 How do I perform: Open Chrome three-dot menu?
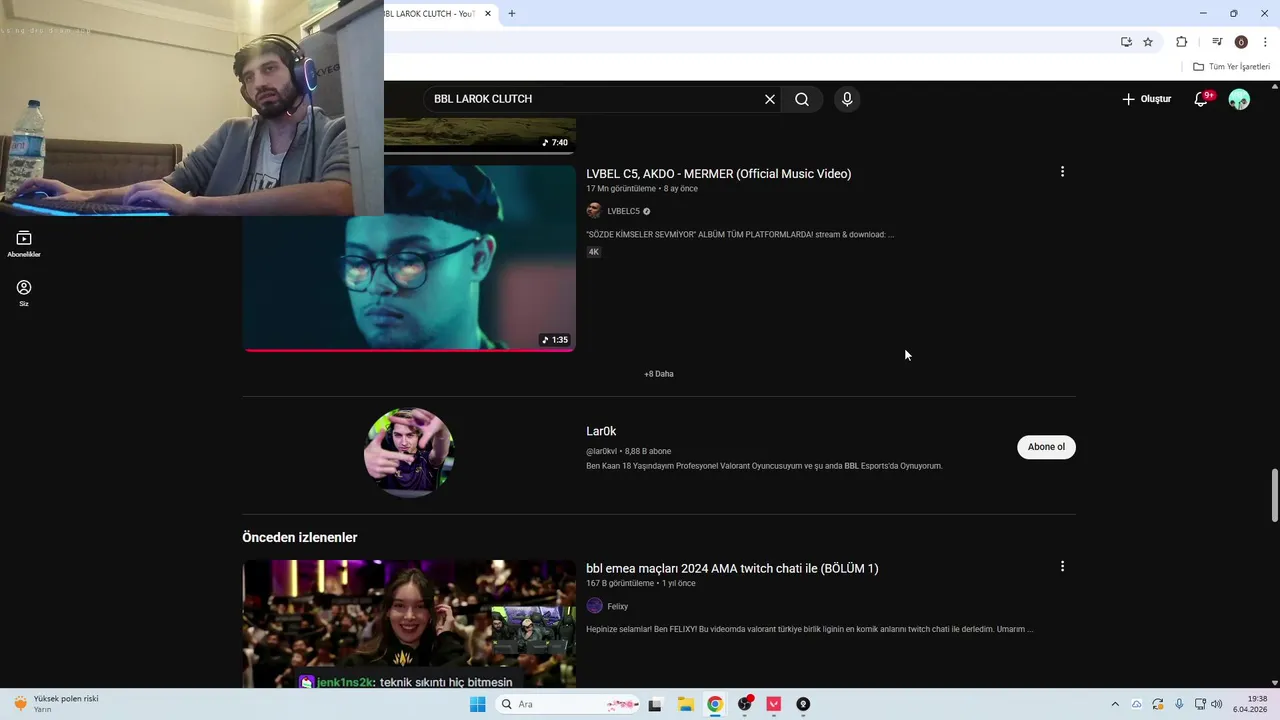[1265, 42]
